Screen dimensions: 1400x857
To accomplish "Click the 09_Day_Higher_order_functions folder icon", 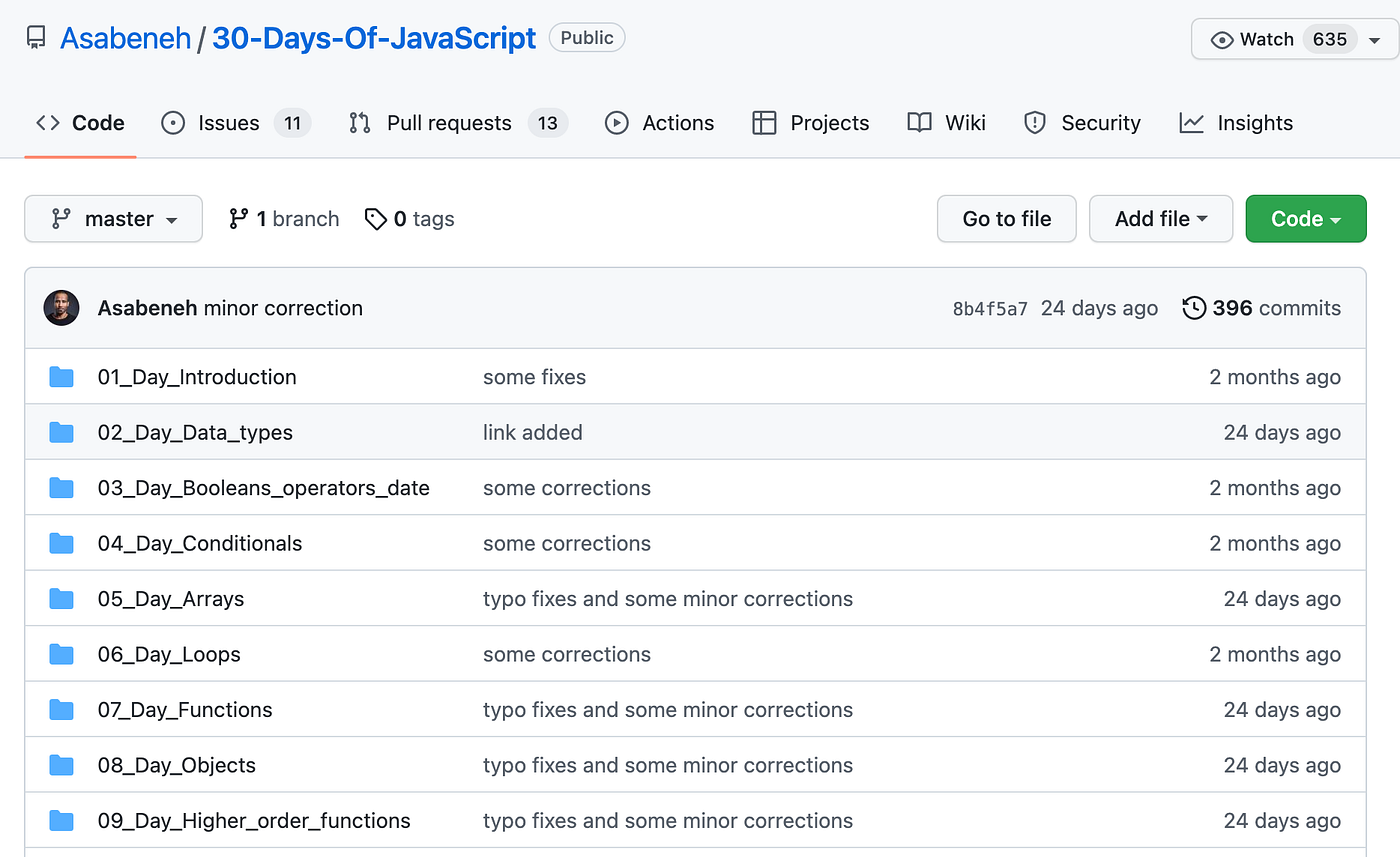I will coord(62,821).
